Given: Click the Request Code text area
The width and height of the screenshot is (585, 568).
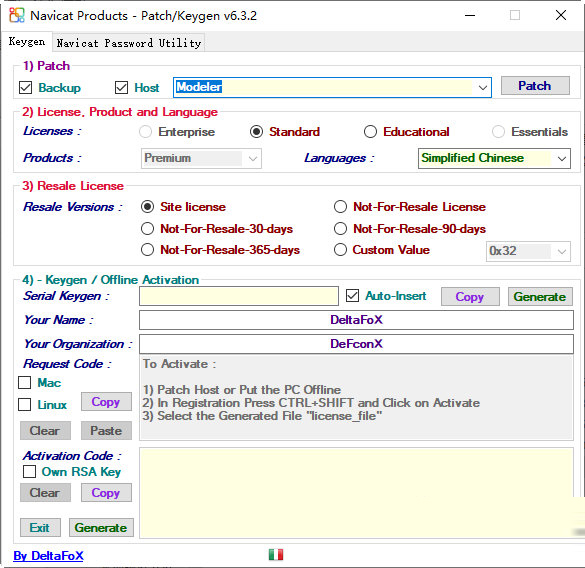Looking at the screenshot, I should tap(356, 398).
